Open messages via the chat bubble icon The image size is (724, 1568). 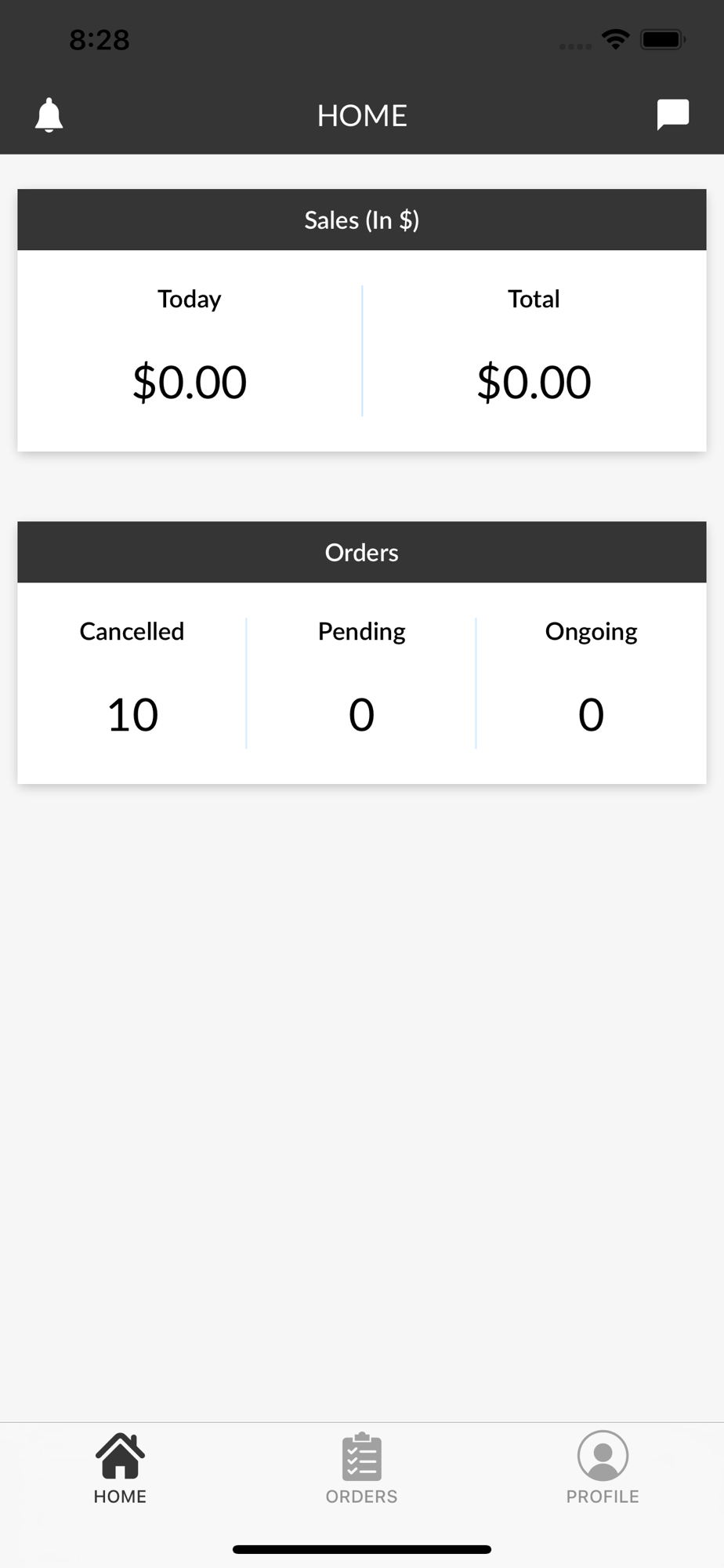tap(672, 114)
